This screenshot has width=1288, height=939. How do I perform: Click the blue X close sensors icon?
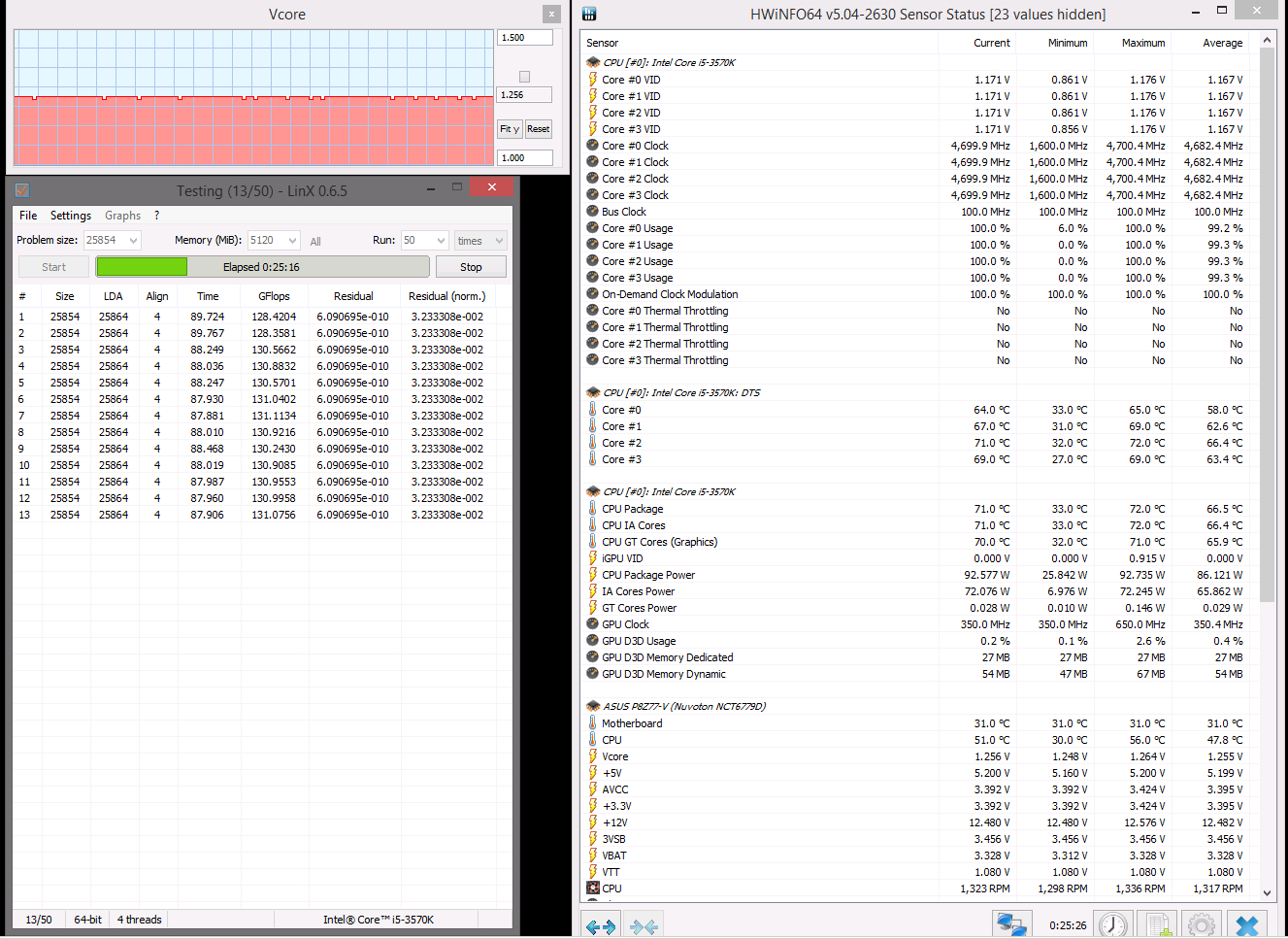[1247, 925]
